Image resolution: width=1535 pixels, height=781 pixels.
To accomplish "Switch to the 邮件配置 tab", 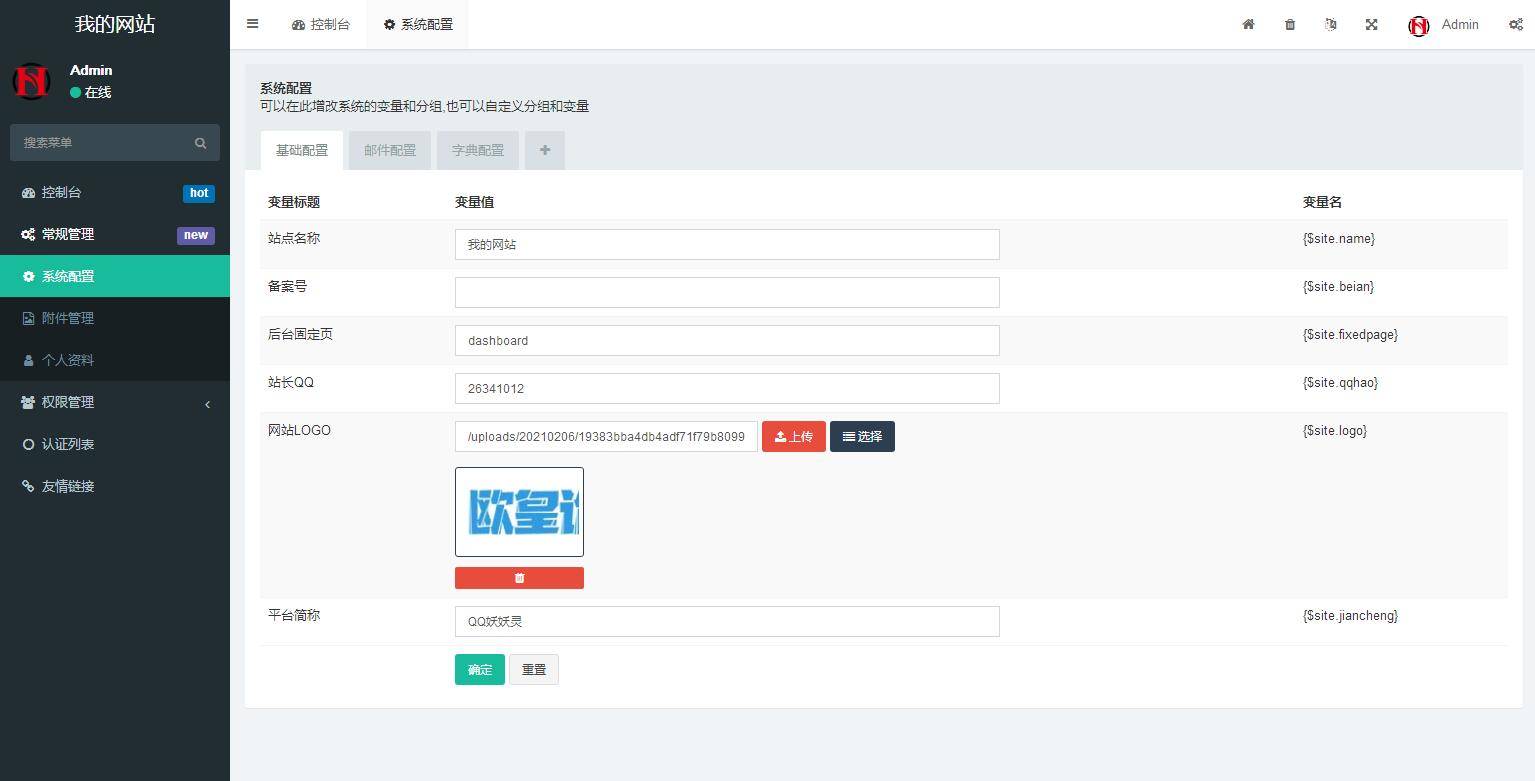I will coord(389,150).
